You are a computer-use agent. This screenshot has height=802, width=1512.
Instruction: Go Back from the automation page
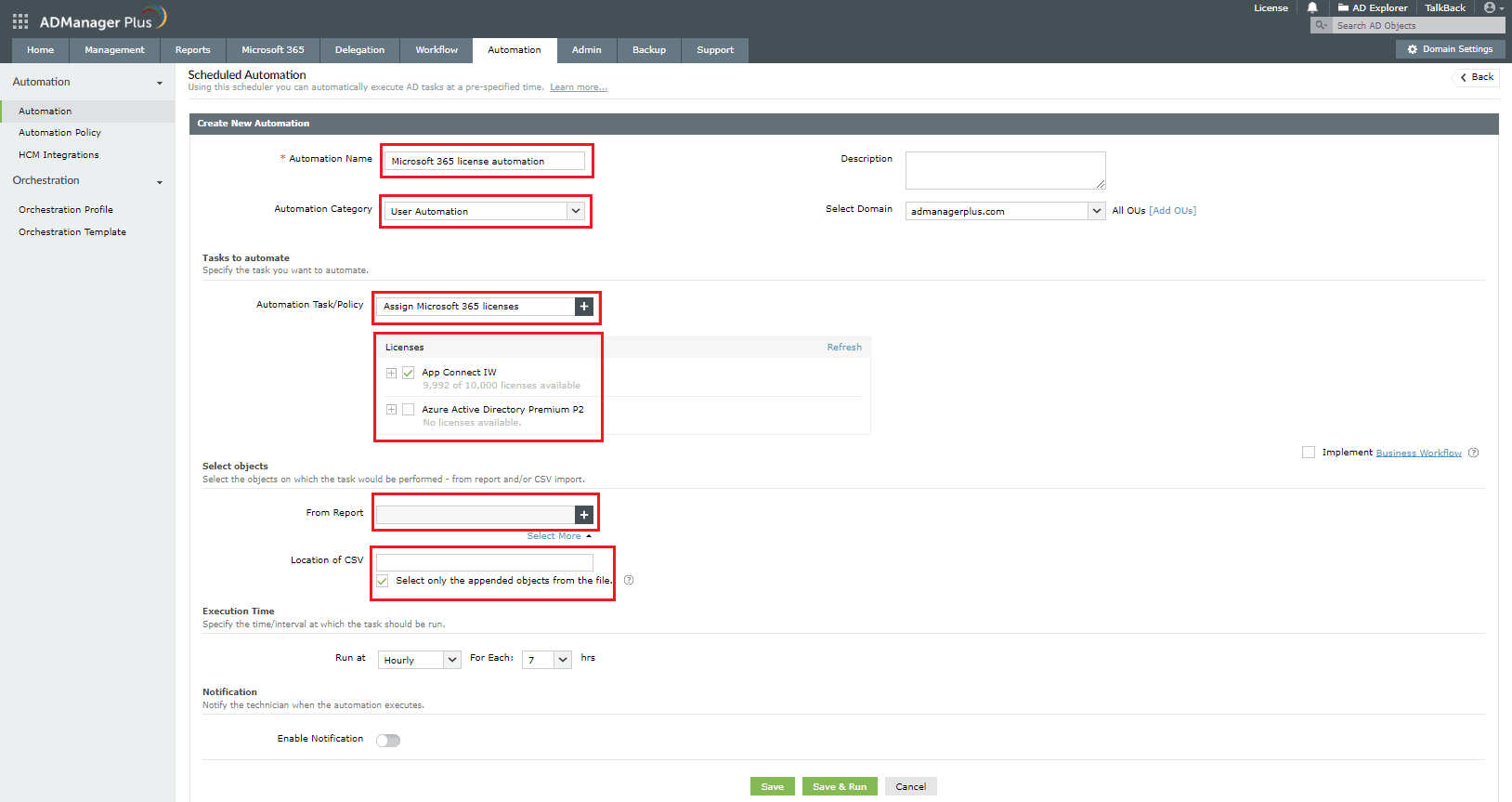click(1477, 77)
